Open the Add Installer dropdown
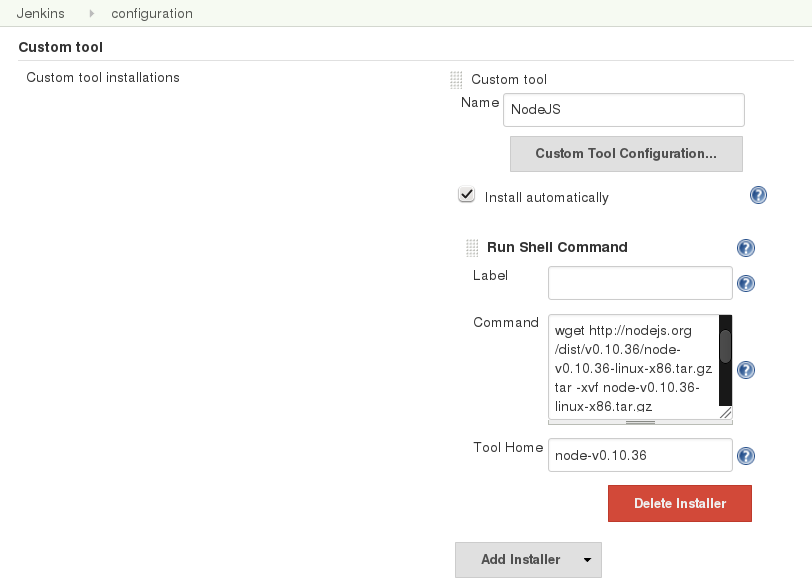Image resolution: width=812 pixels, height=581 pixels. 528,559
